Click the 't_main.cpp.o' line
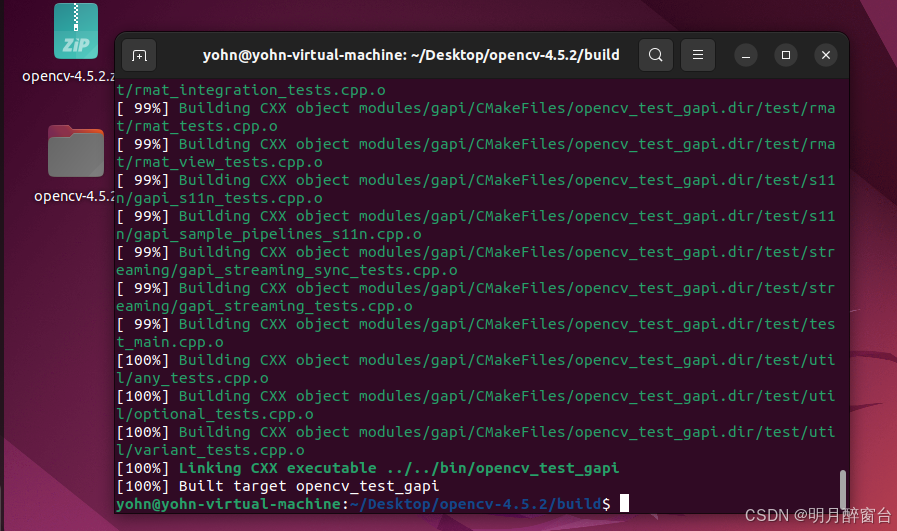 click(x=170, y=342)
